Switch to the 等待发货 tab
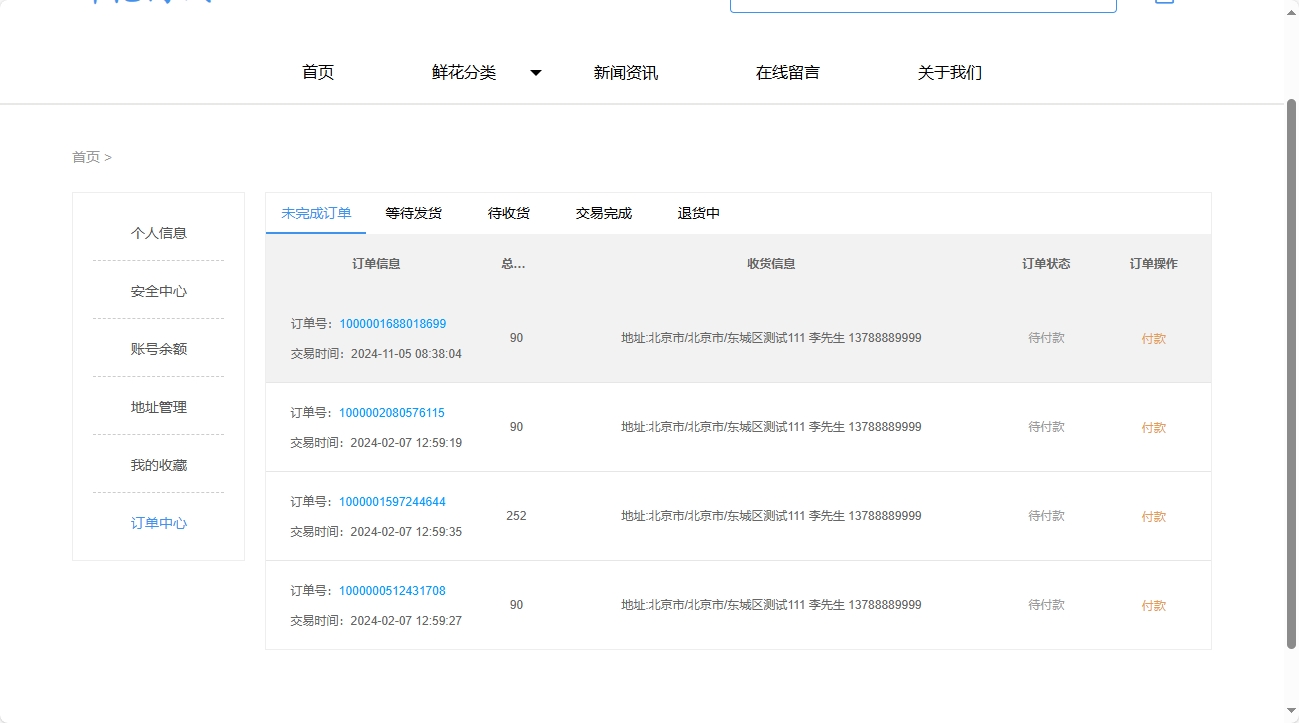Viewport: 1299px width, 723px height. (413, 212)
